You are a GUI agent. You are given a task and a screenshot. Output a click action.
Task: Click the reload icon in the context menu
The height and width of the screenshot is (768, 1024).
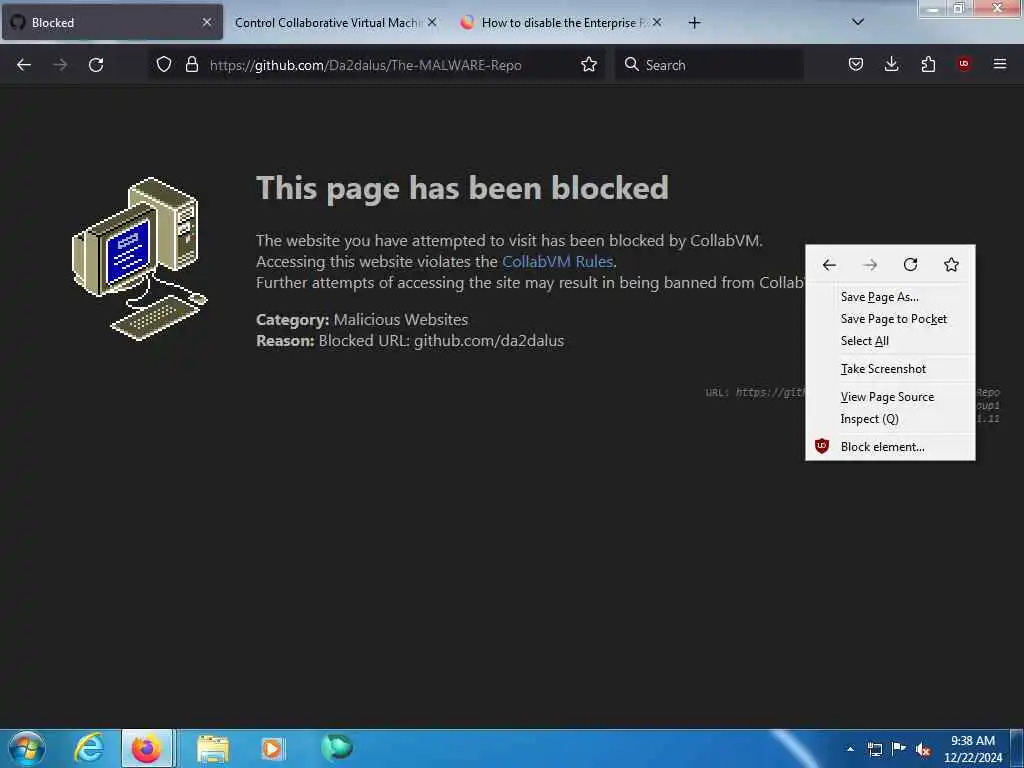(x=910, y=264)
